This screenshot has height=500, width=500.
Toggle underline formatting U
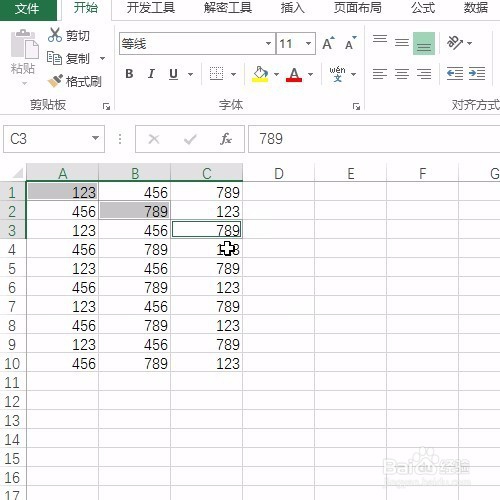[173, 74]
